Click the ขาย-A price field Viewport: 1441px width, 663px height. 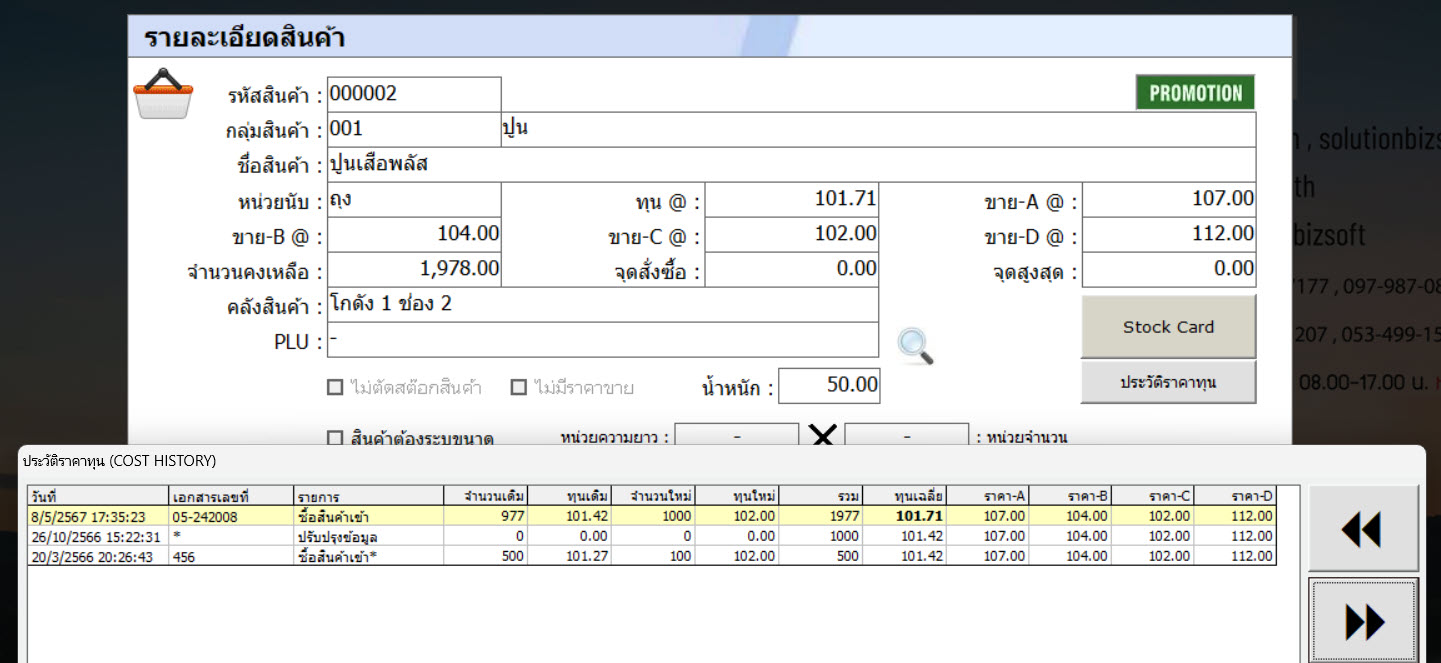(1168, 200)
